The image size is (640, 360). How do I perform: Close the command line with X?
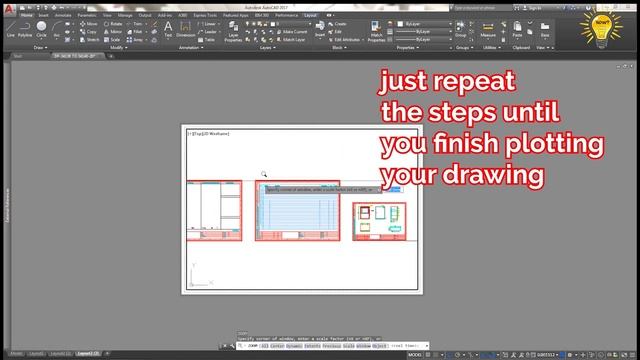point(224,346)
